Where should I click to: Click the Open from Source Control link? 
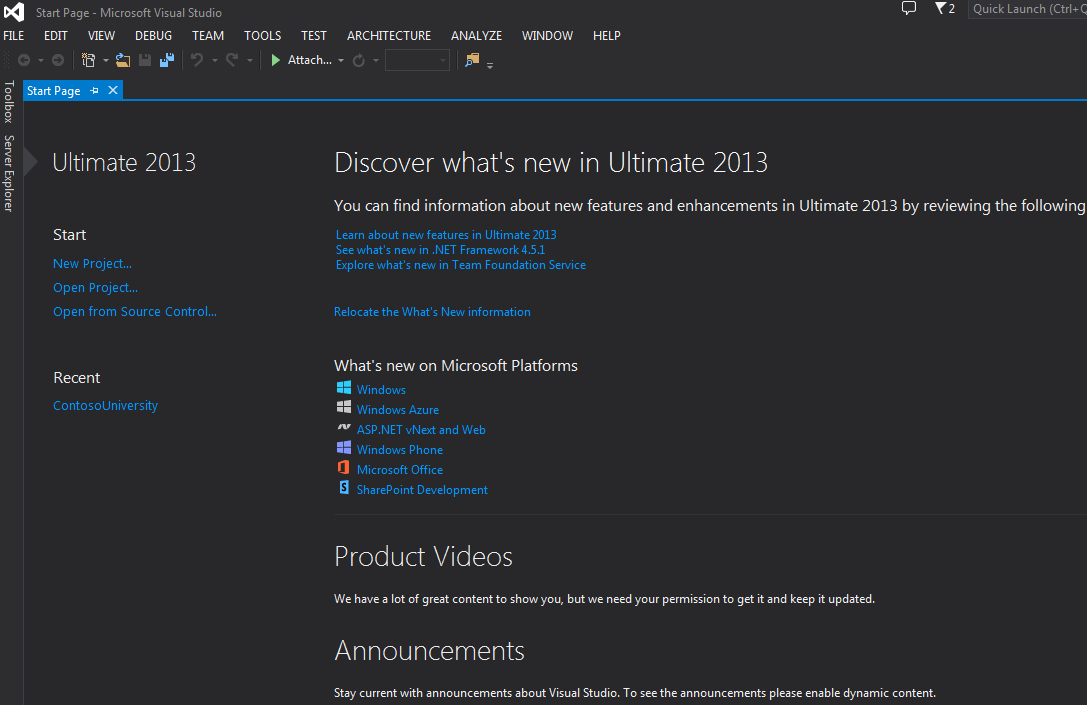[x=135, y=311]
